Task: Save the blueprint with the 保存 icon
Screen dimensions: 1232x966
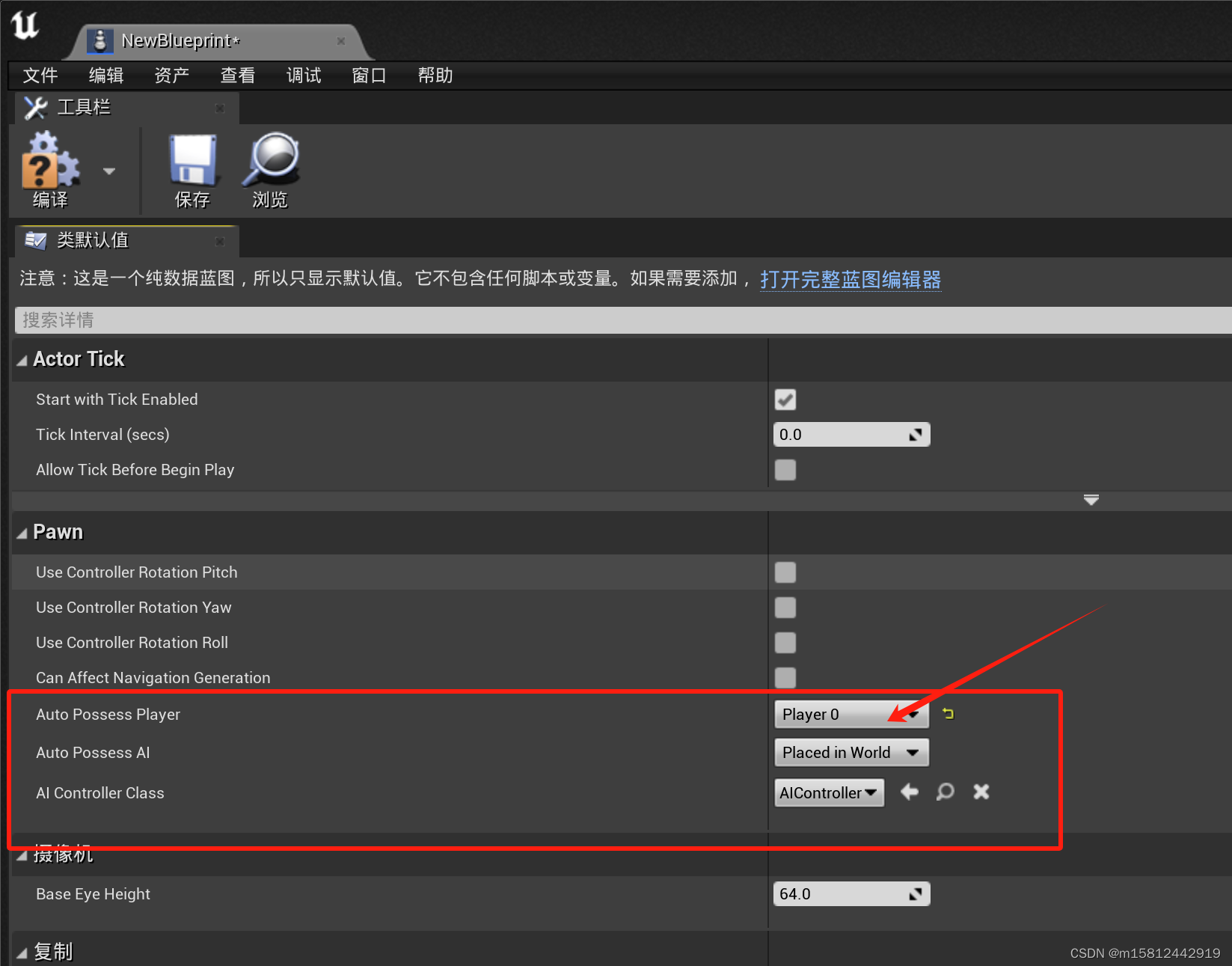Action: 191,161
